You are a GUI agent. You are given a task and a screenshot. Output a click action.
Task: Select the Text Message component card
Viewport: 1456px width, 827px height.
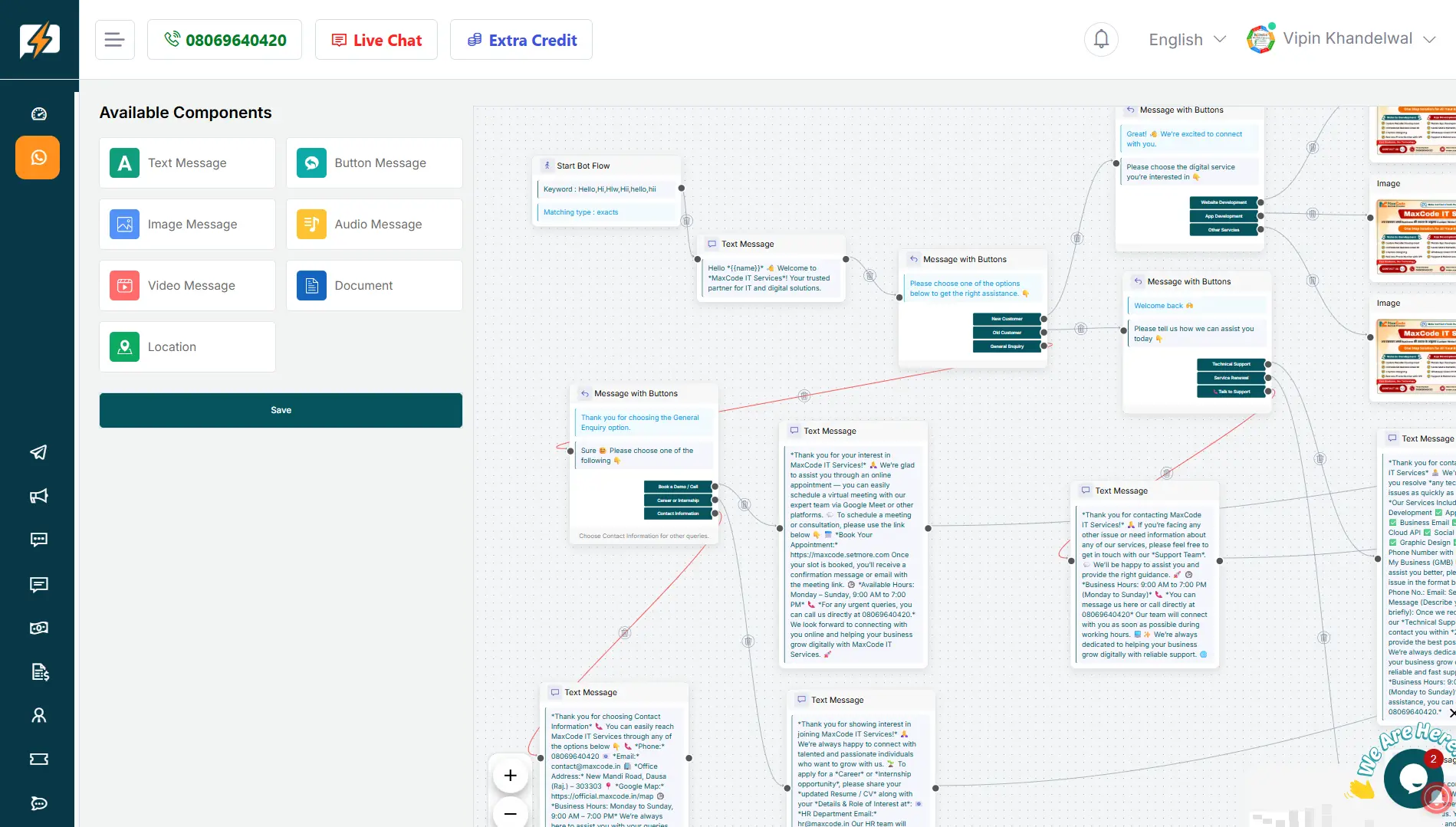pyautogui.click(x=187, y=162)
